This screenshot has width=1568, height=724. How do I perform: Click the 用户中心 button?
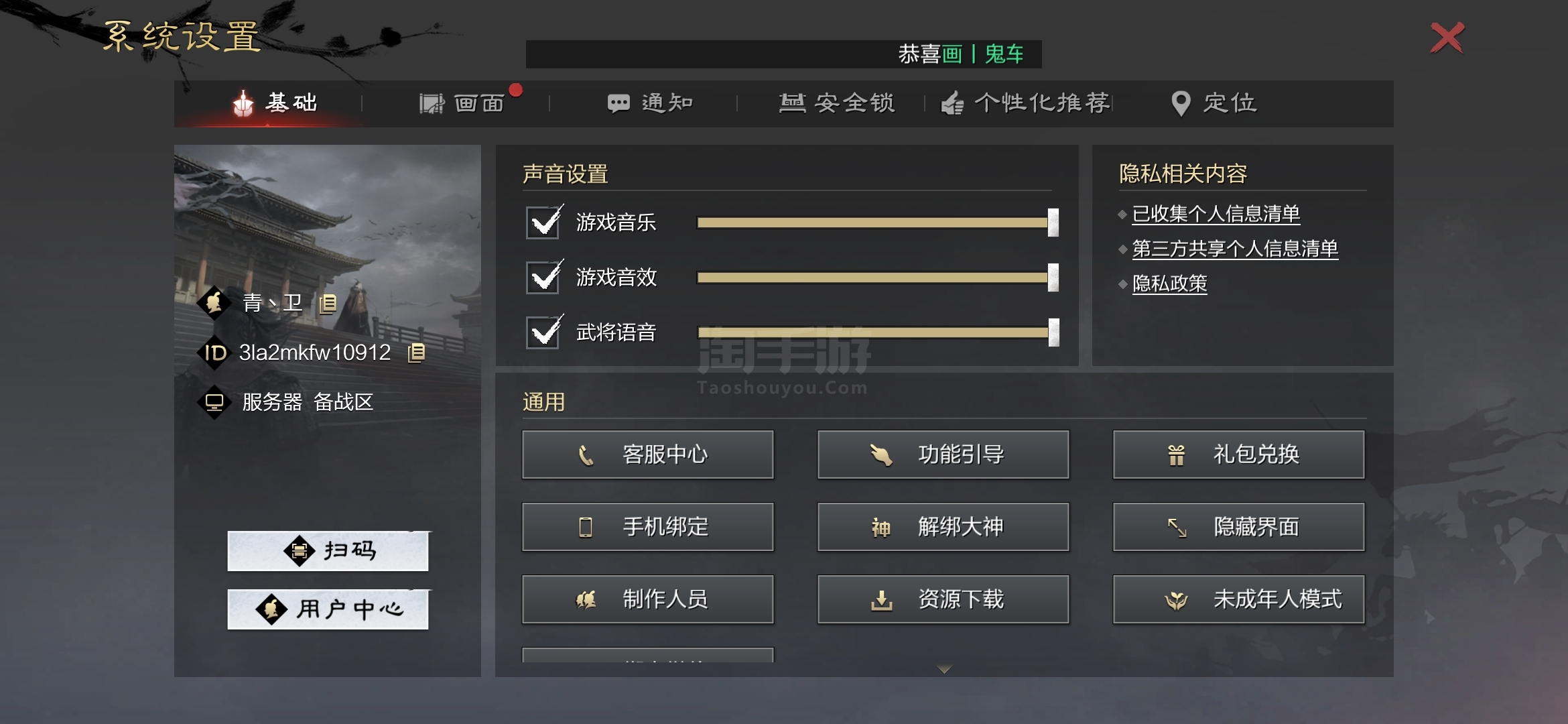[328, 609]
